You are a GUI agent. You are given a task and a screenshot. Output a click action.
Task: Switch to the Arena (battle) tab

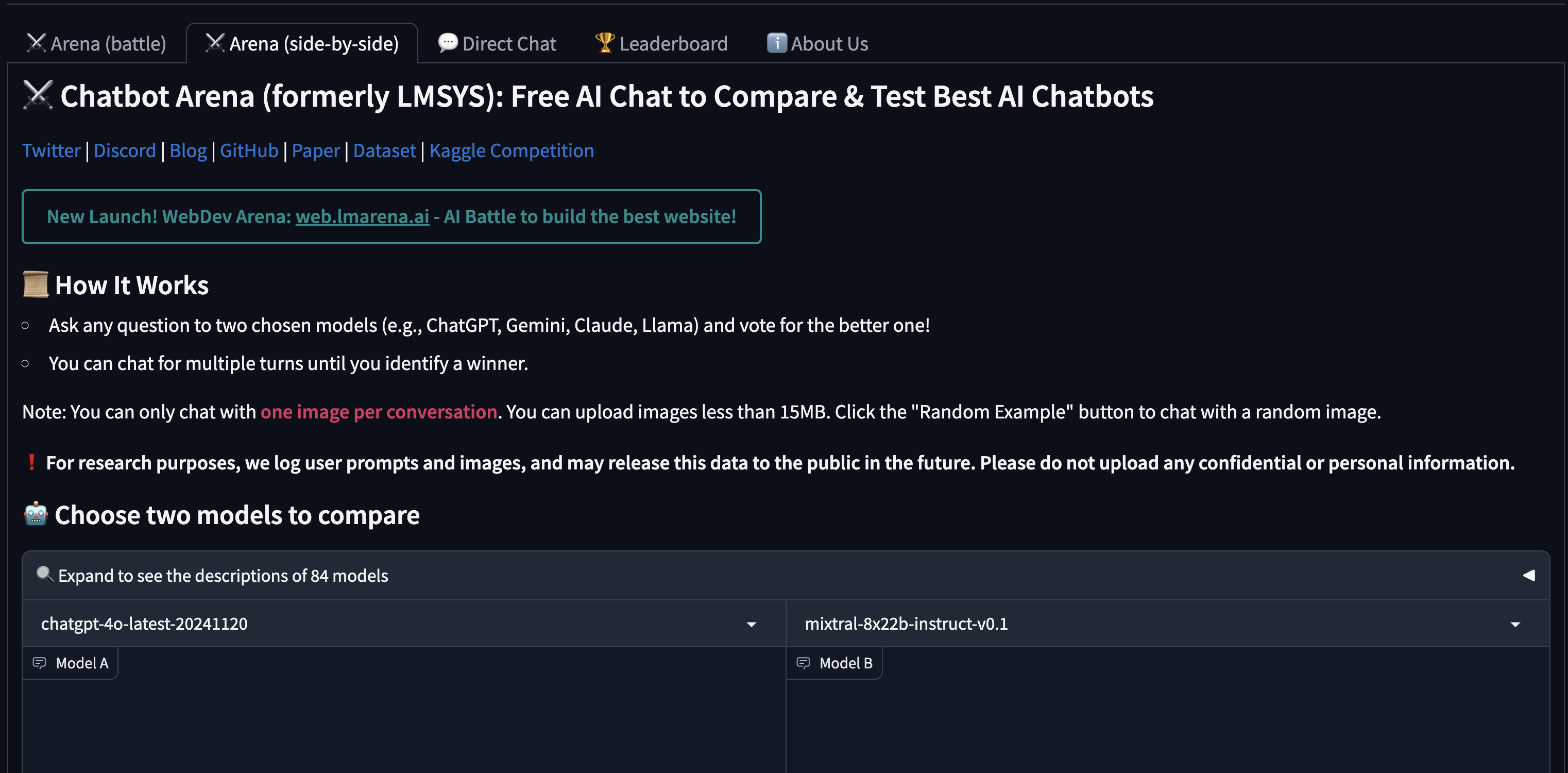(96, 44)
